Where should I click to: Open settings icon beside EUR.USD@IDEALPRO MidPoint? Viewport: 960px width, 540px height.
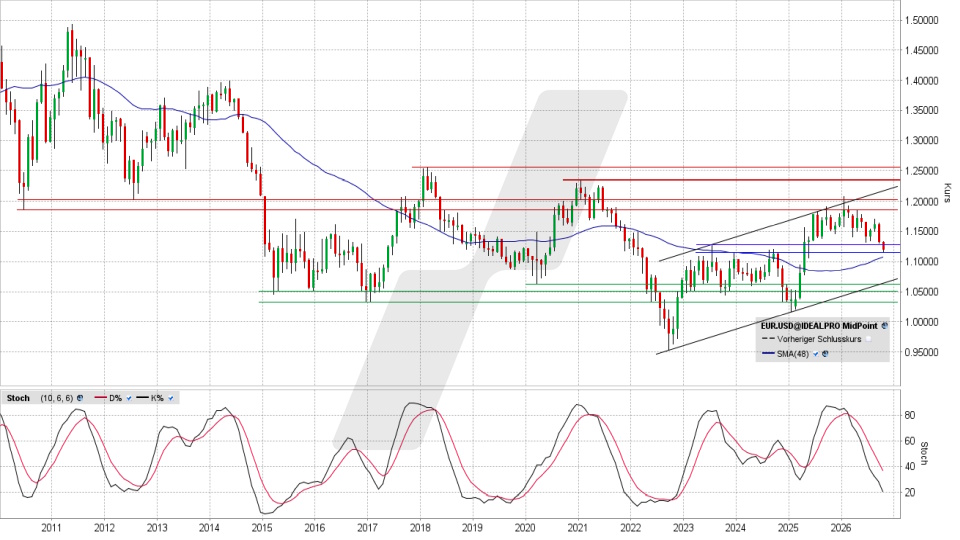point(885,326)
